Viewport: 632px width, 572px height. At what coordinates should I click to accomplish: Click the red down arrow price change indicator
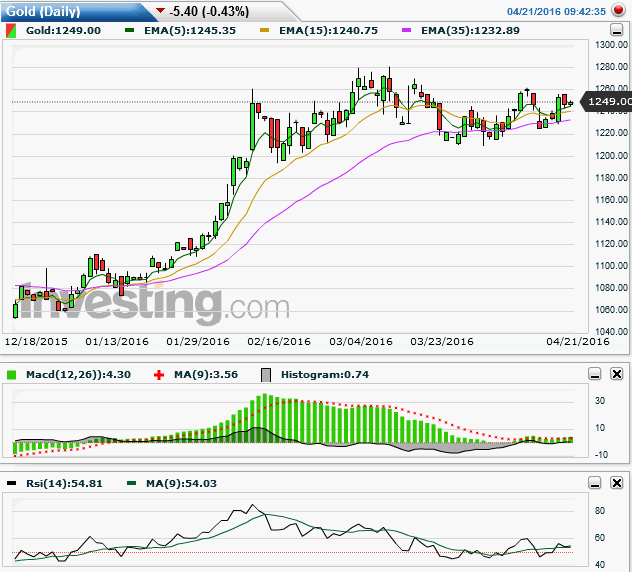(160, 10)
